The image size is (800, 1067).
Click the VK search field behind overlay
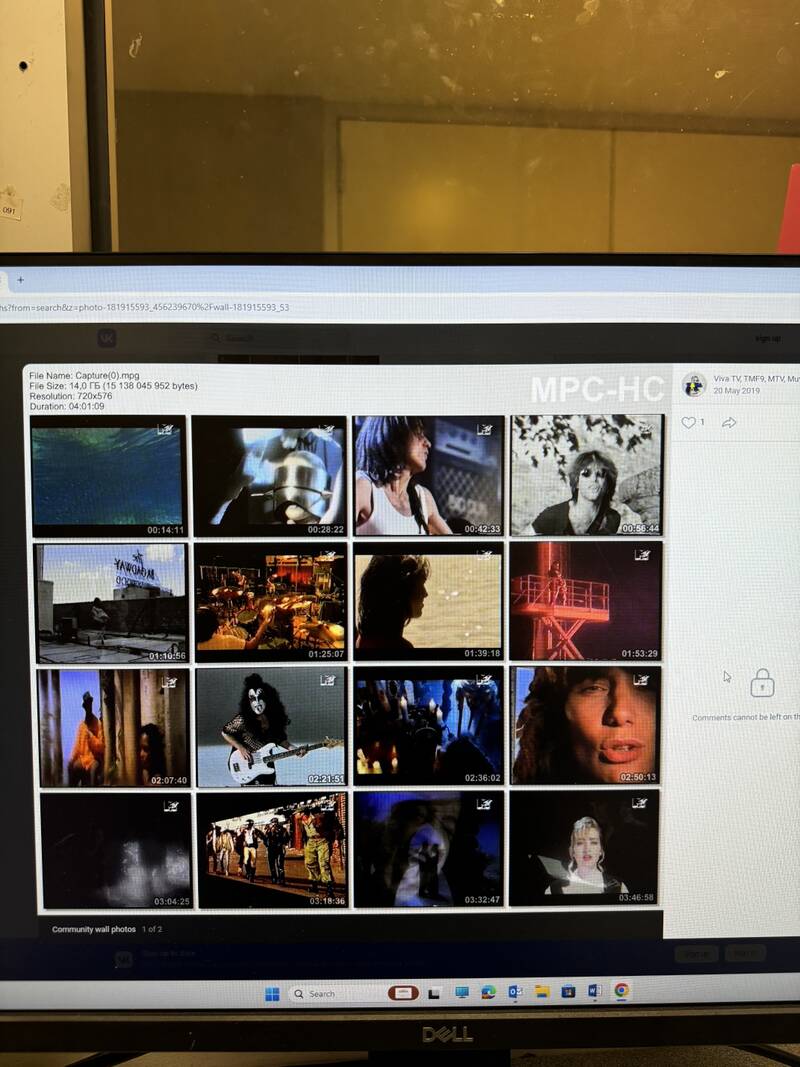click(x=276, y=338)
